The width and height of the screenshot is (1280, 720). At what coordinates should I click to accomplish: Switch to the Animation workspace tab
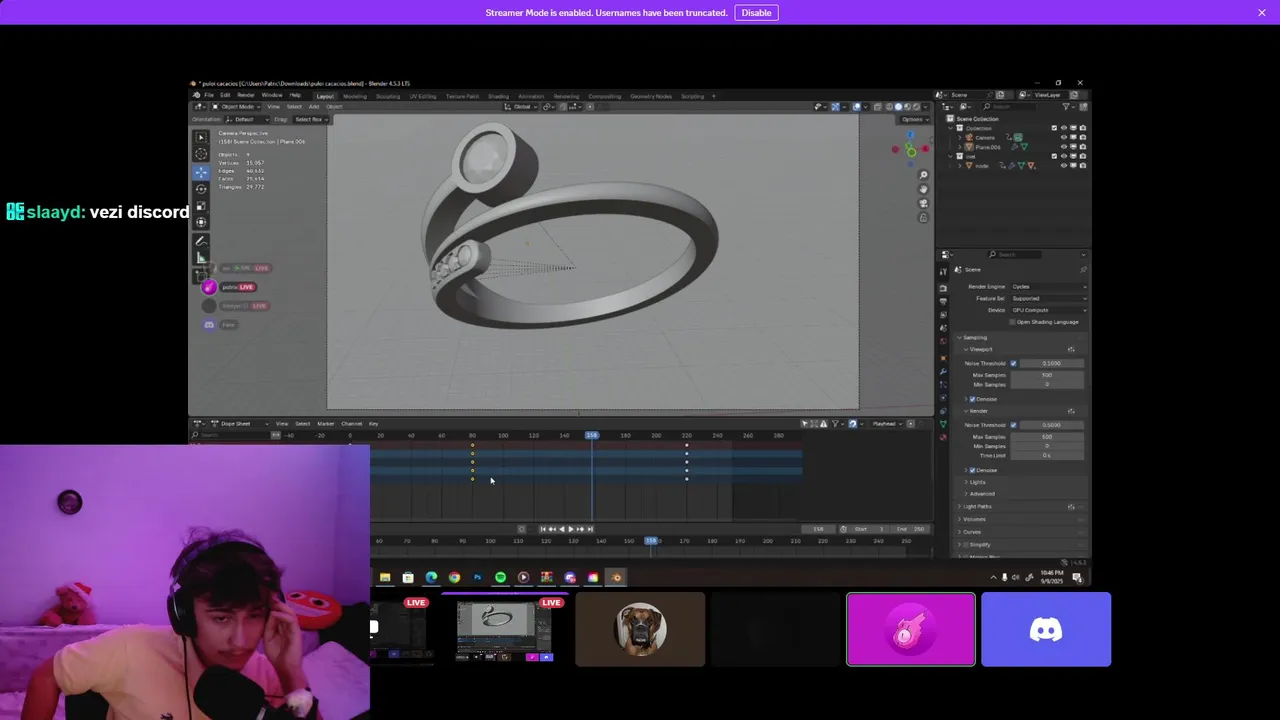[x=531, y=96]
